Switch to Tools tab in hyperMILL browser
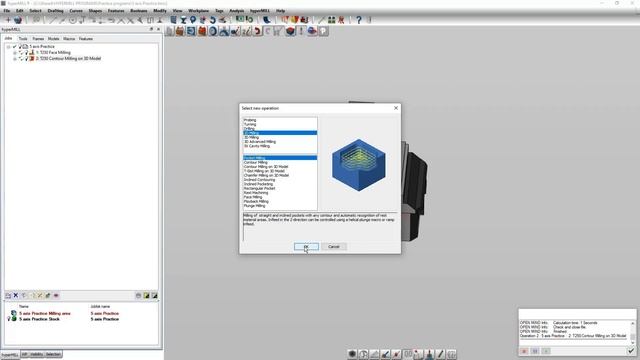The height and width of the screenshot is (360, 640). (23, 39)
